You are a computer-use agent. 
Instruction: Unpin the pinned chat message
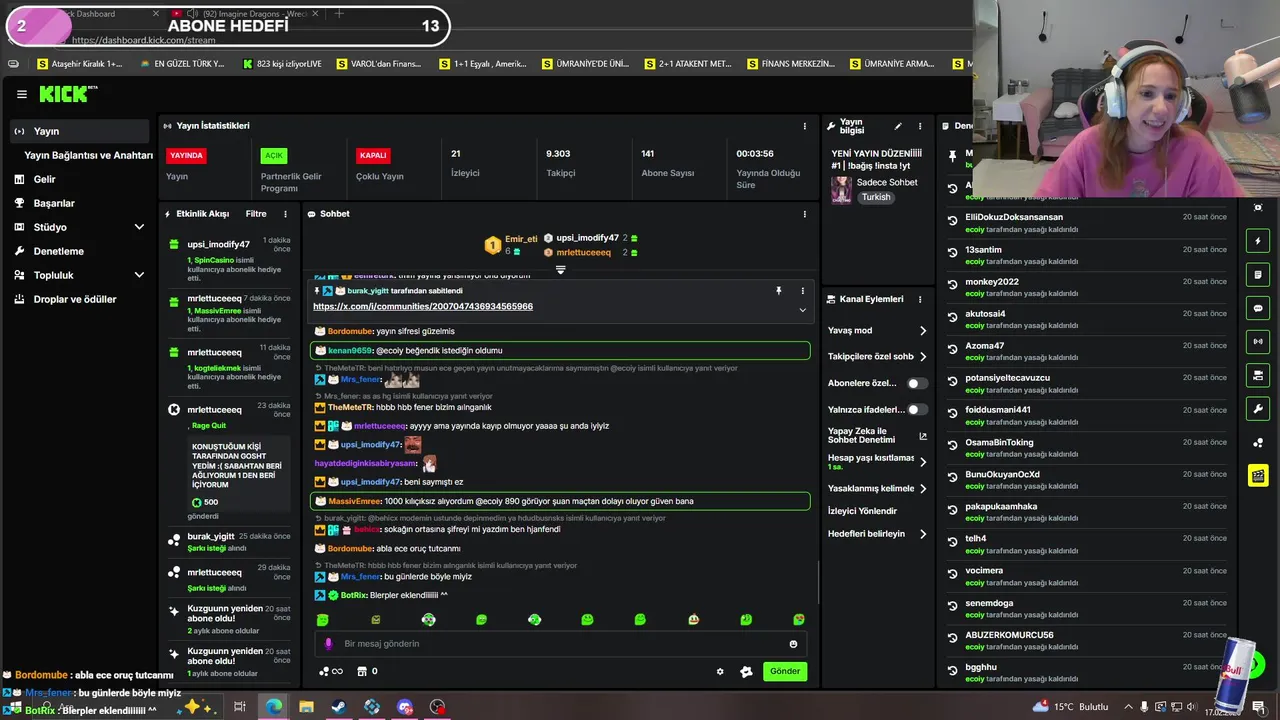[778, 291]
